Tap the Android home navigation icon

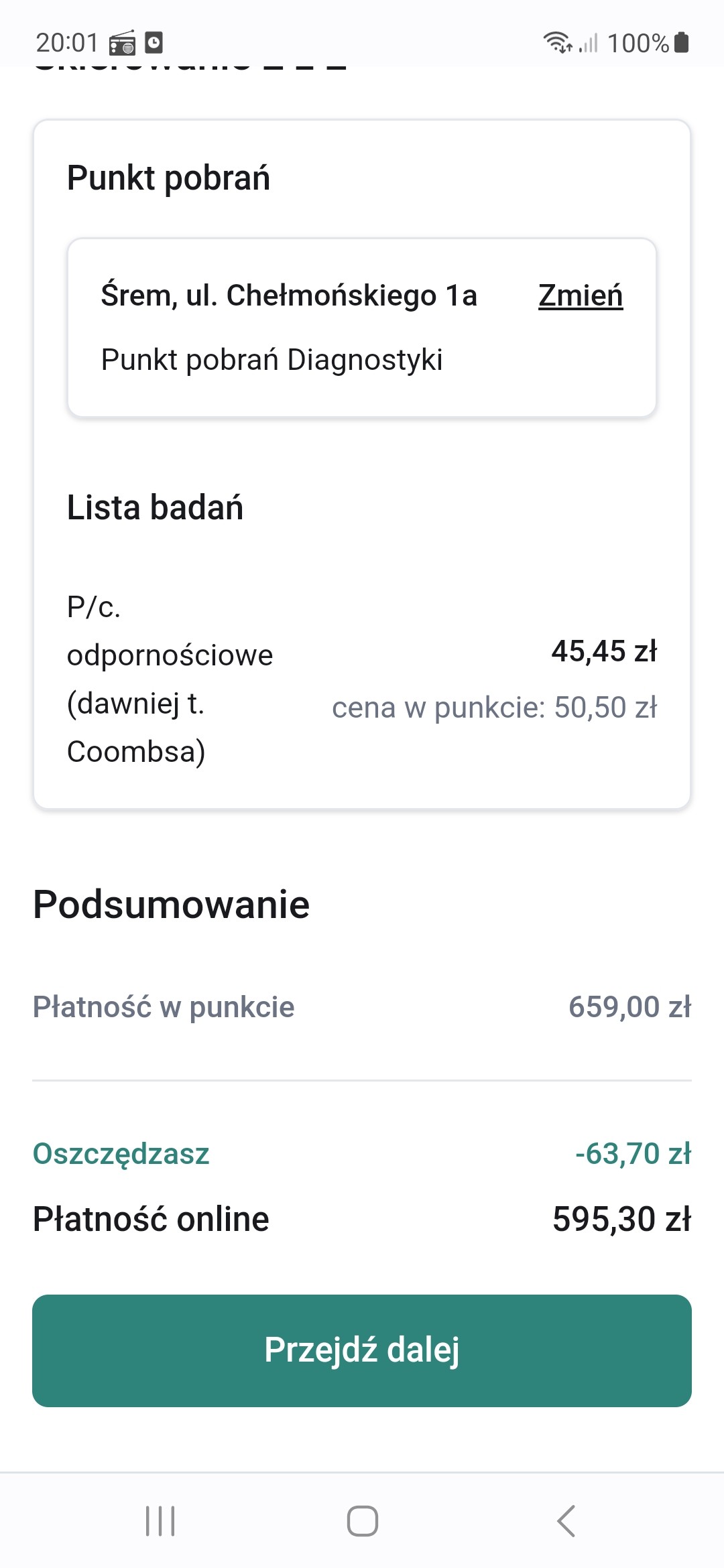[x=362, y=1520]
